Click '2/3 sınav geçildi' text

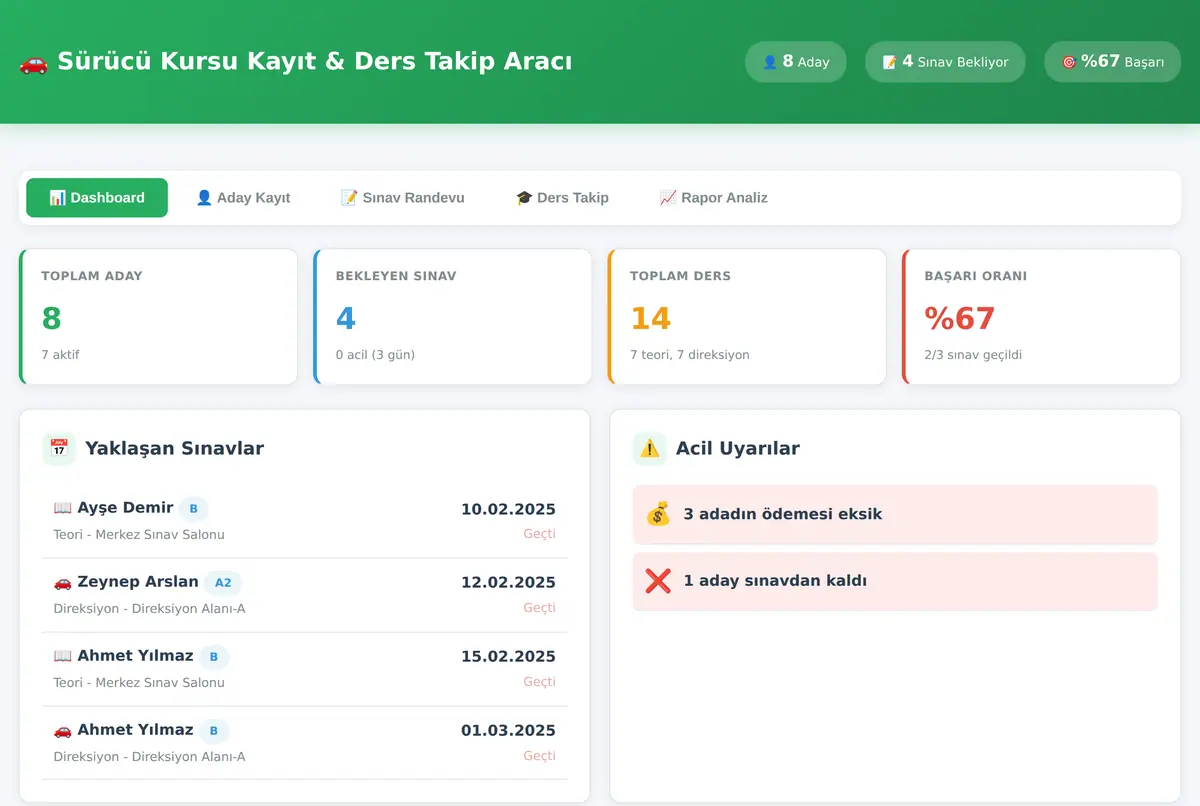click(x=973, y=355)
